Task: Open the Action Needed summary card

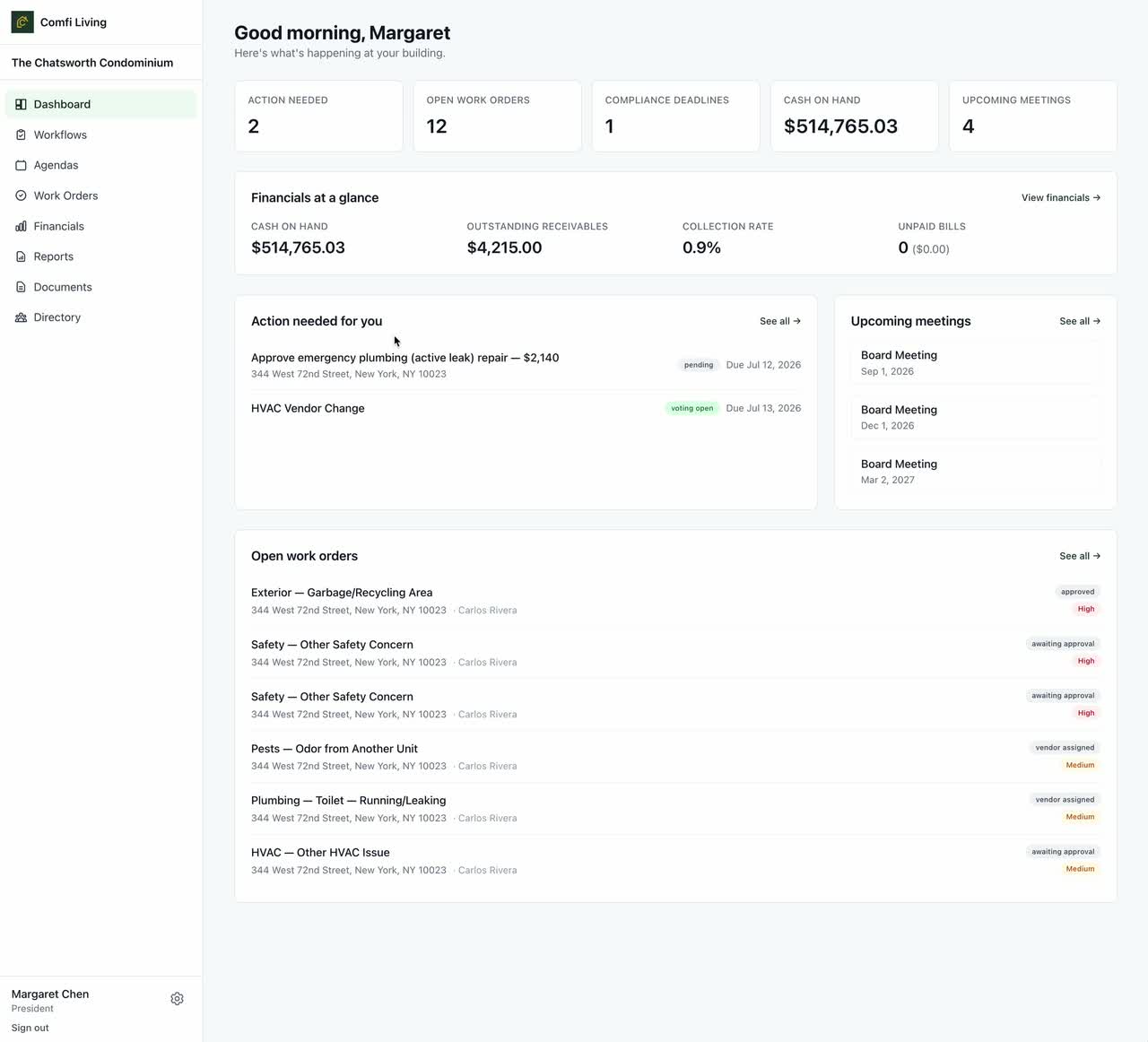Action: click(x=318, y=117)
